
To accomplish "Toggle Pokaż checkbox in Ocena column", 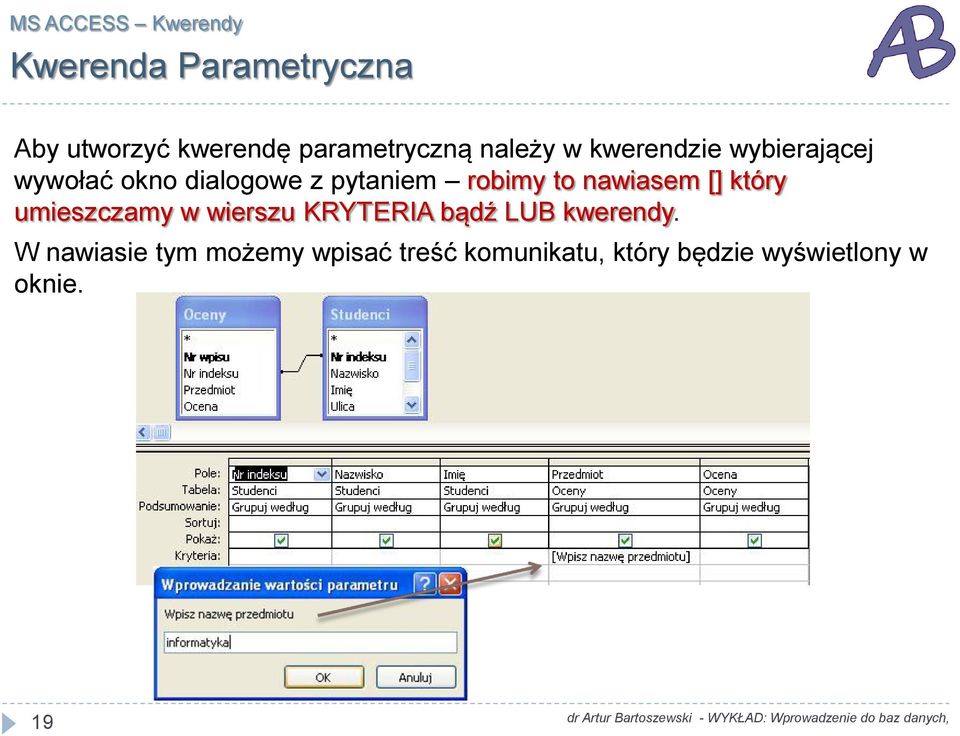I will coord(754,540).
